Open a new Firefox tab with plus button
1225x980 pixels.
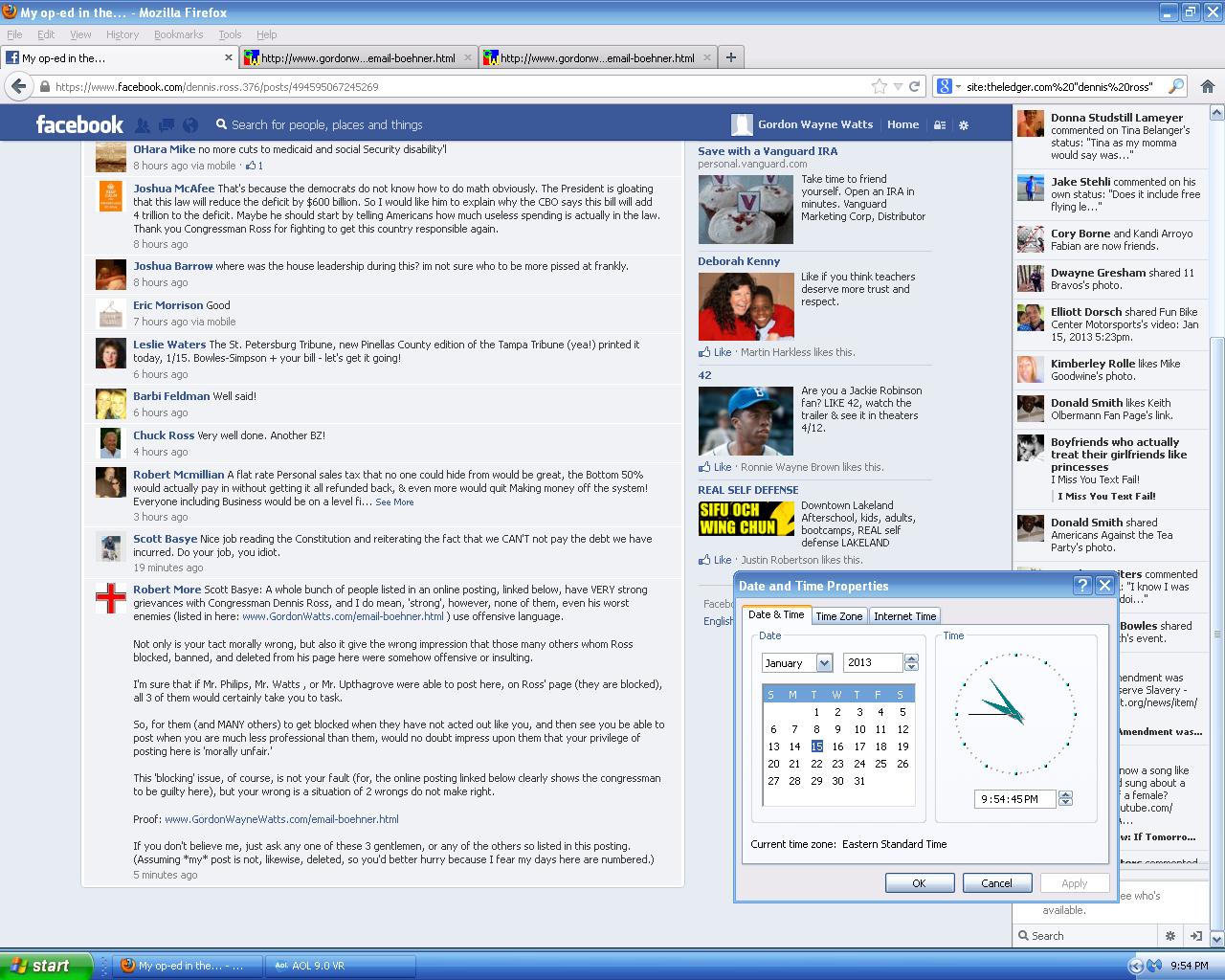[731, 57]
